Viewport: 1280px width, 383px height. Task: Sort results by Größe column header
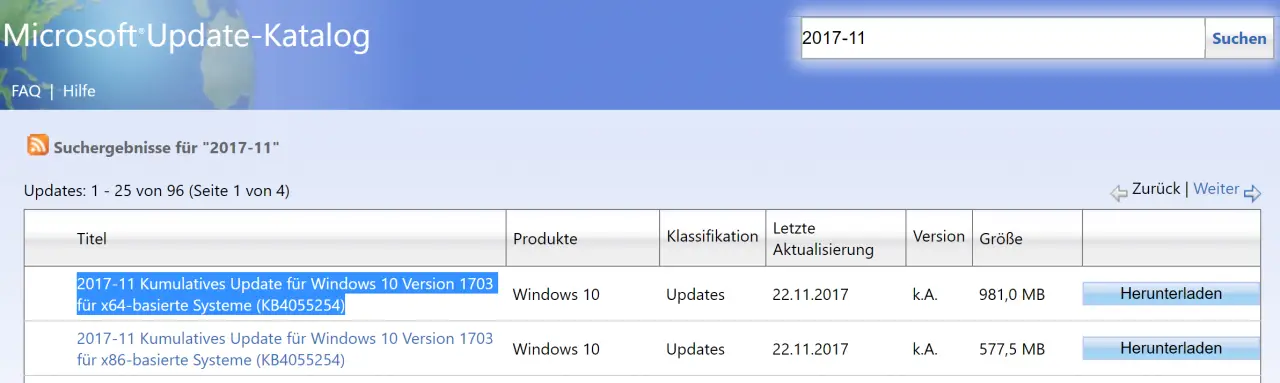pos(1001,240)
